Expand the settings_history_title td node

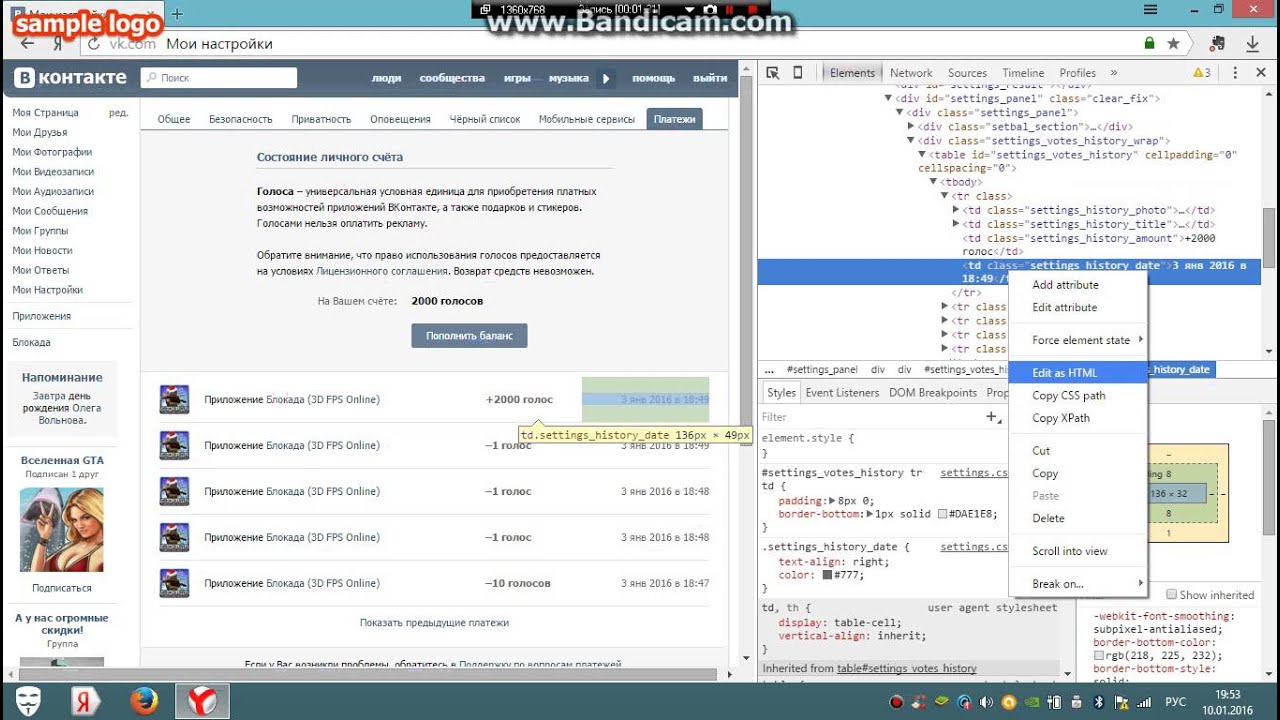[957, 224]
